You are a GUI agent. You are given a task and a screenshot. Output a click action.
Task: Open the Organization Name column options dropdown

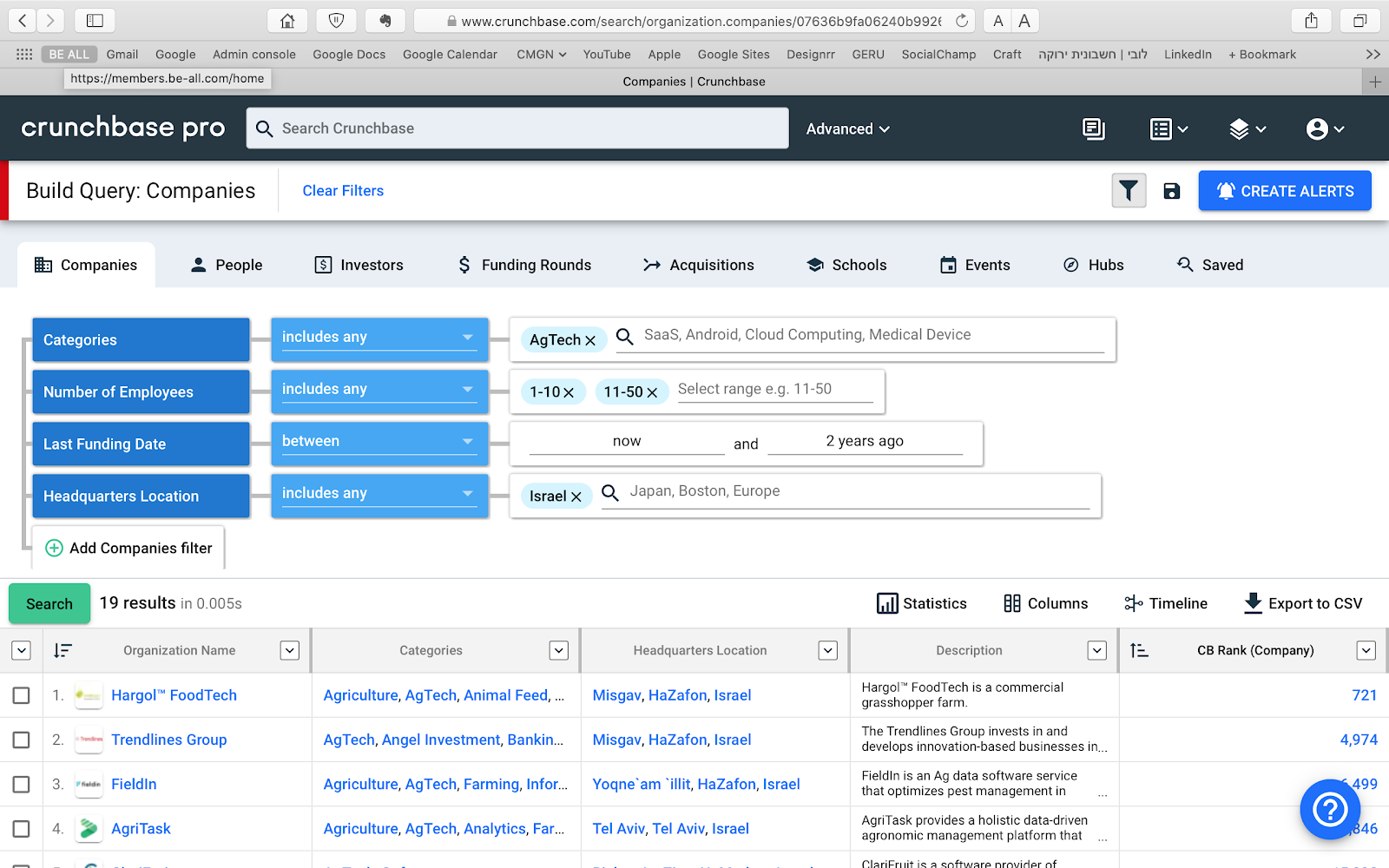tap(290, 650)
